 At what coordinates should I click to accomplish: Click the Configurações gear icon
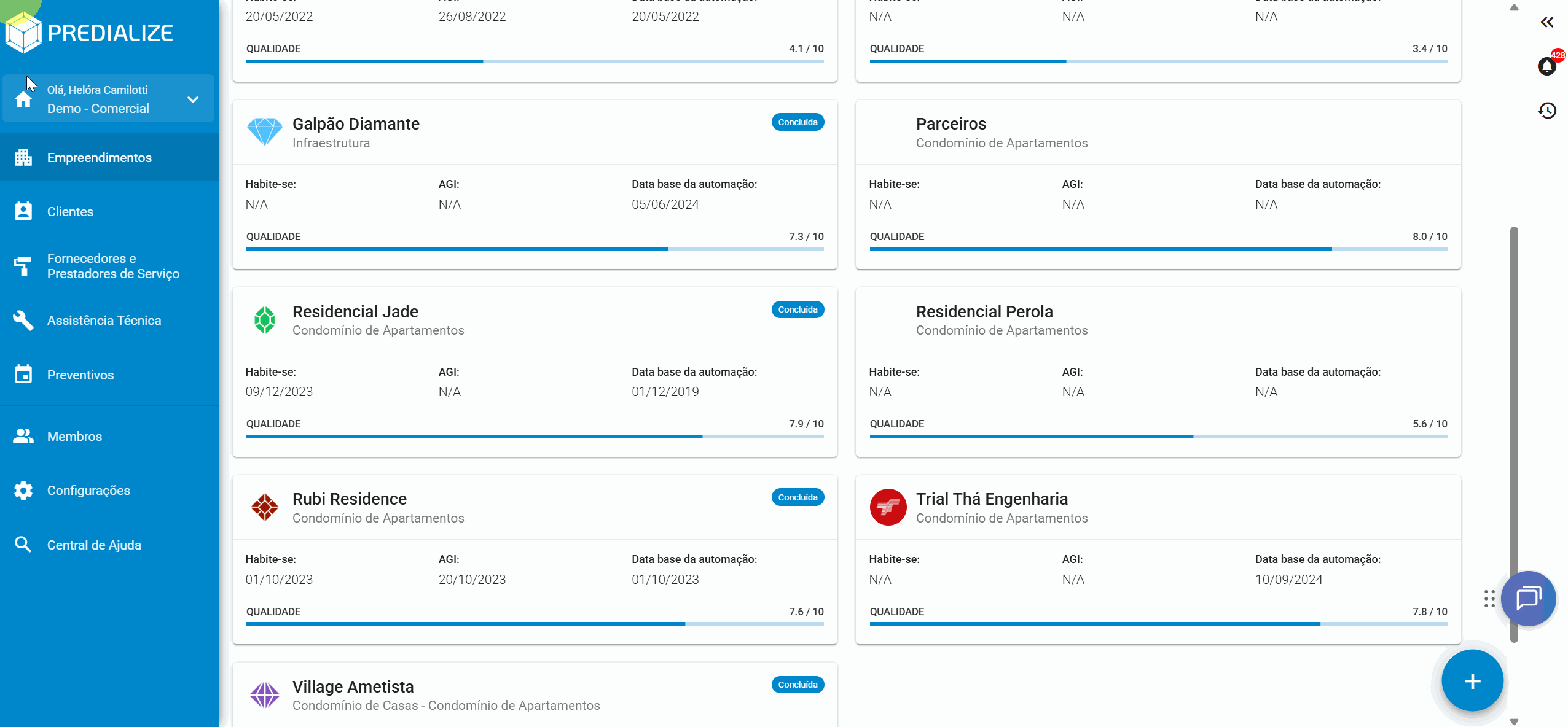pyautogui.click(x=23, y=491)
